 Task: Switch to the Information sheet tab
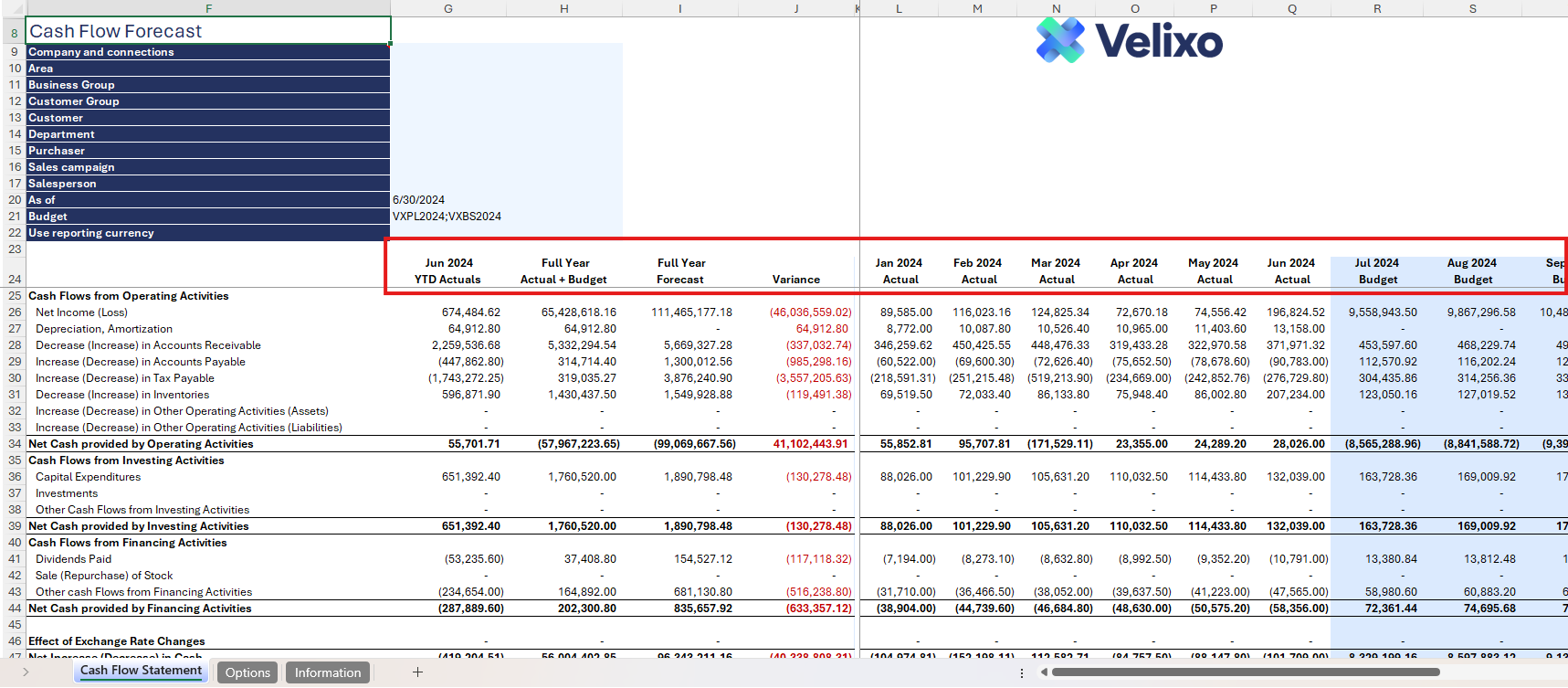327,672
